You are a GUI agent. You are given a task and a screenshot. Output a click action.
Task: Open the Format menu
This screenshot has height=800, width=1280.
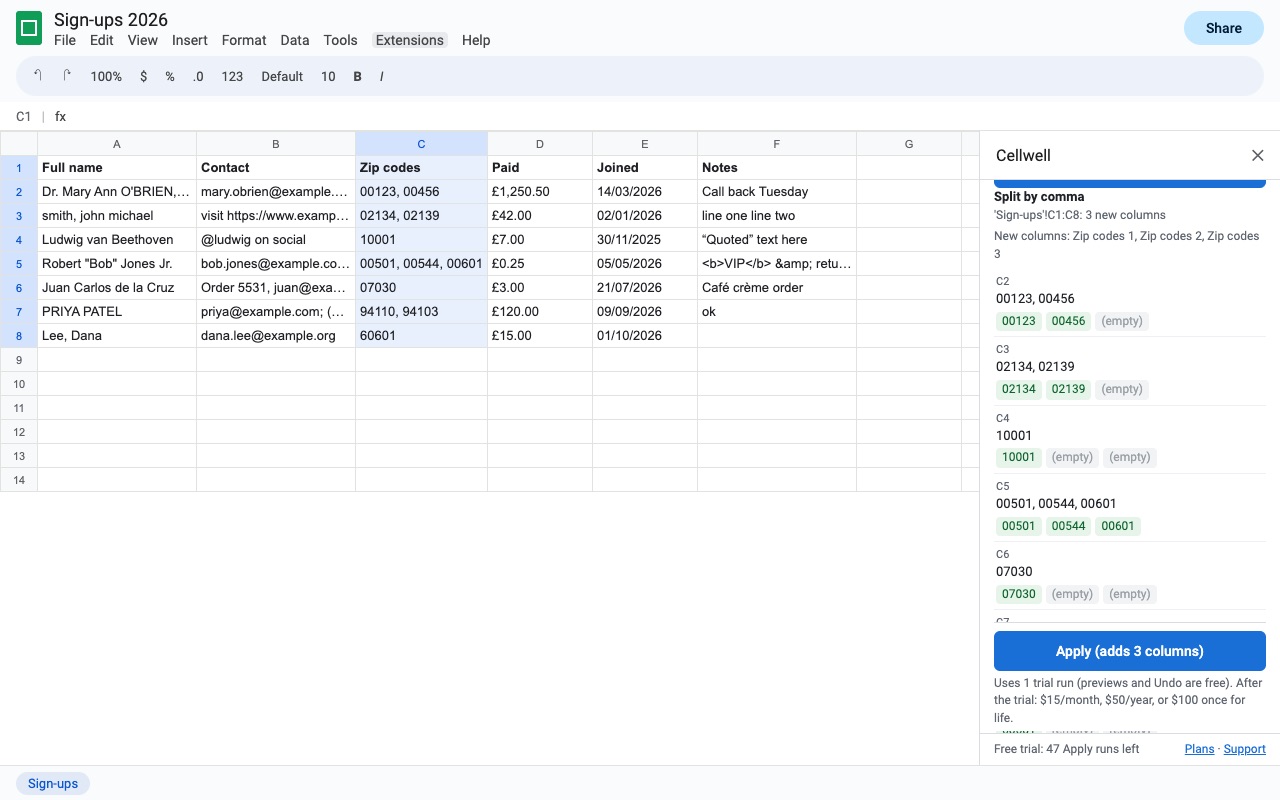pyautogui.click(x=244, y=40)
